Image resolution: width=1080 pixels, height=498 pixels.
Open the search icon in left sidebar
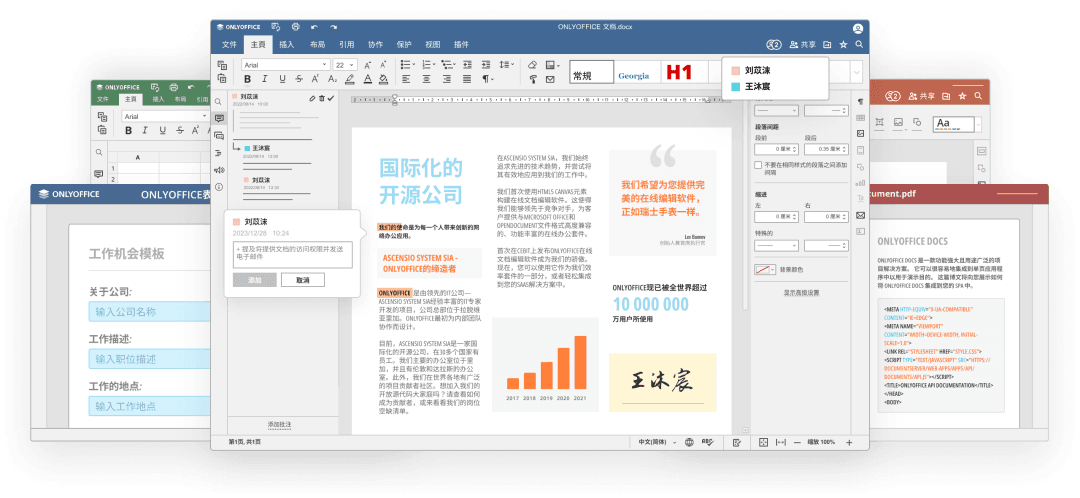click(x=219, y=101)
